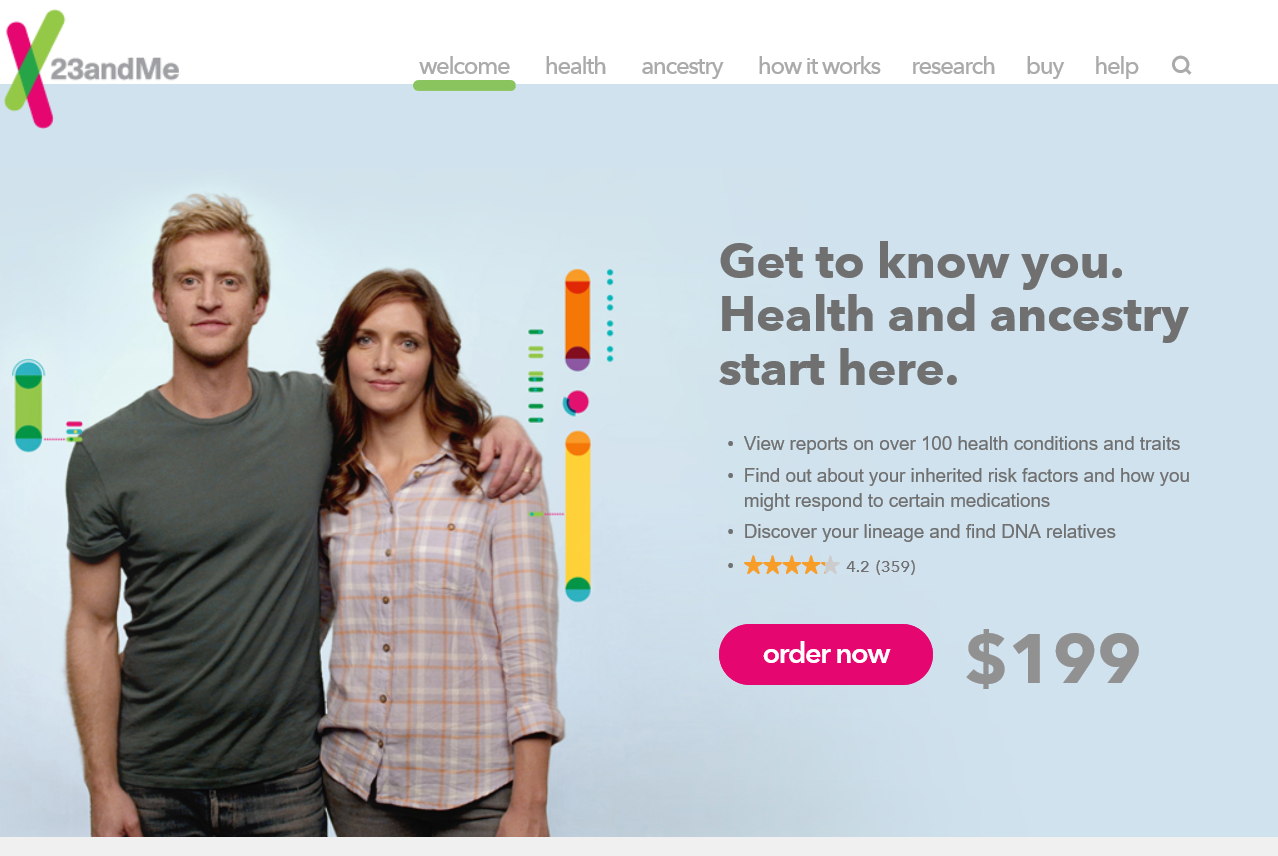Open the research menu item
The width and height of the screenshot is (1278, 856).
click(953, 66)
